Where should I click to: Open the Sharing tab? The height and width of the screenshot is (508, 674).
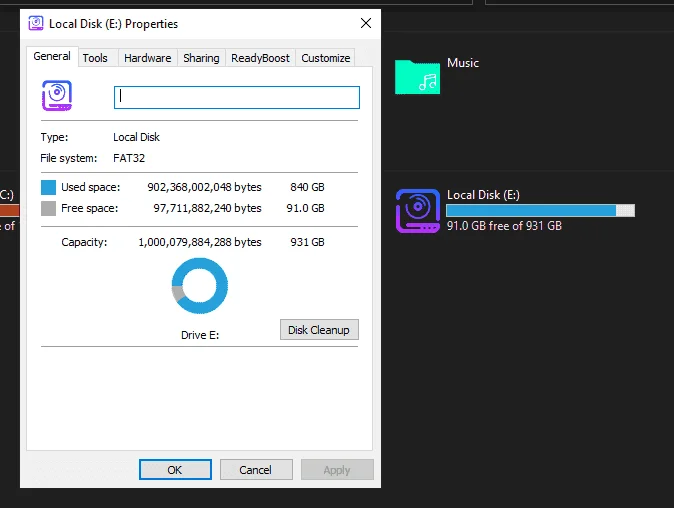click(x=201, y=58)
